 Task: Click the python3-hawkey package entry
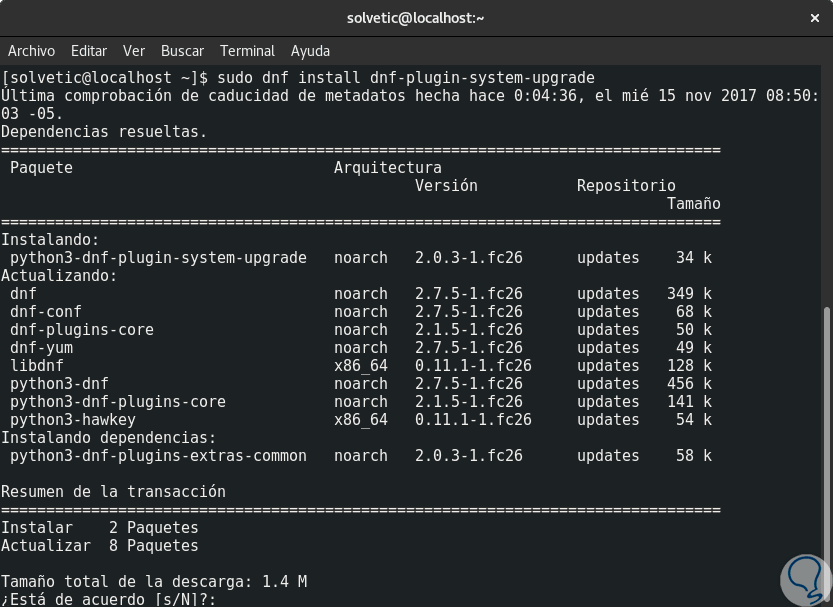click(x=72, y=420)
